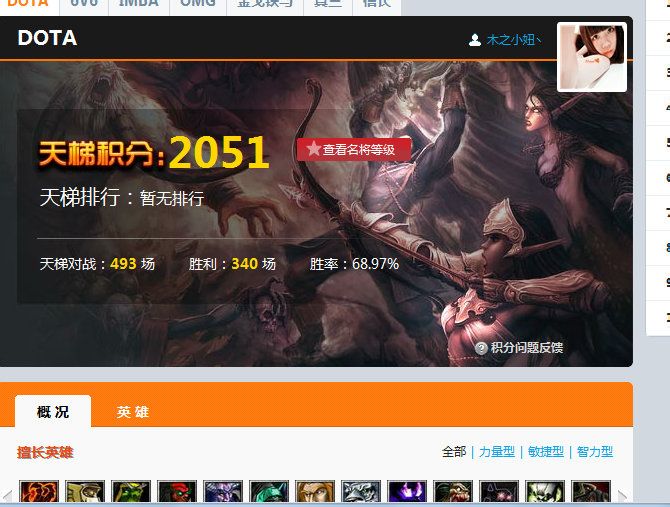The width and height of the screenshot is (670, 507).
Task: Open the 积分问题反馈 feedback link
Action: 526,348
